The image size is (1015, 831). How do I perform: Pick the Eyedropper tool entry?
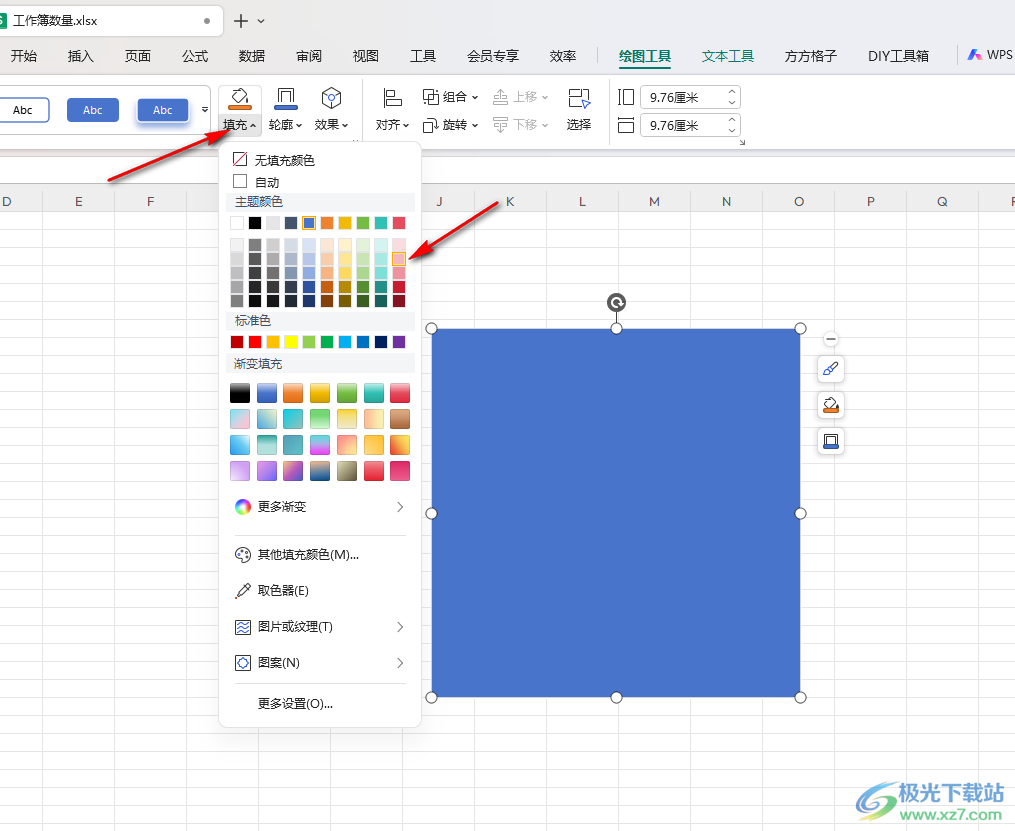click(x=272, y=590)
